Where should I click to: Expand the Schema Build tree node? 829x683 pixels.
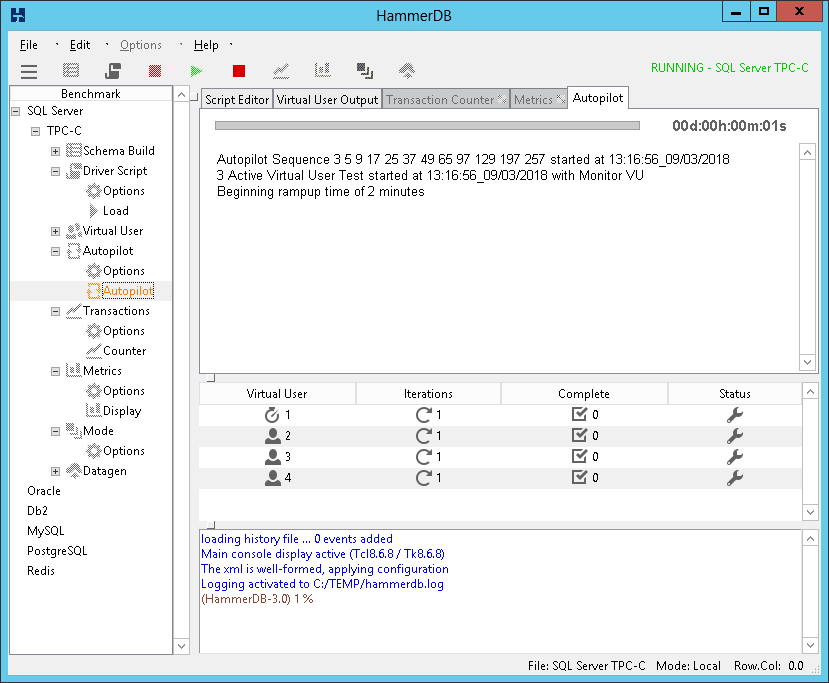tap(56, 151)
